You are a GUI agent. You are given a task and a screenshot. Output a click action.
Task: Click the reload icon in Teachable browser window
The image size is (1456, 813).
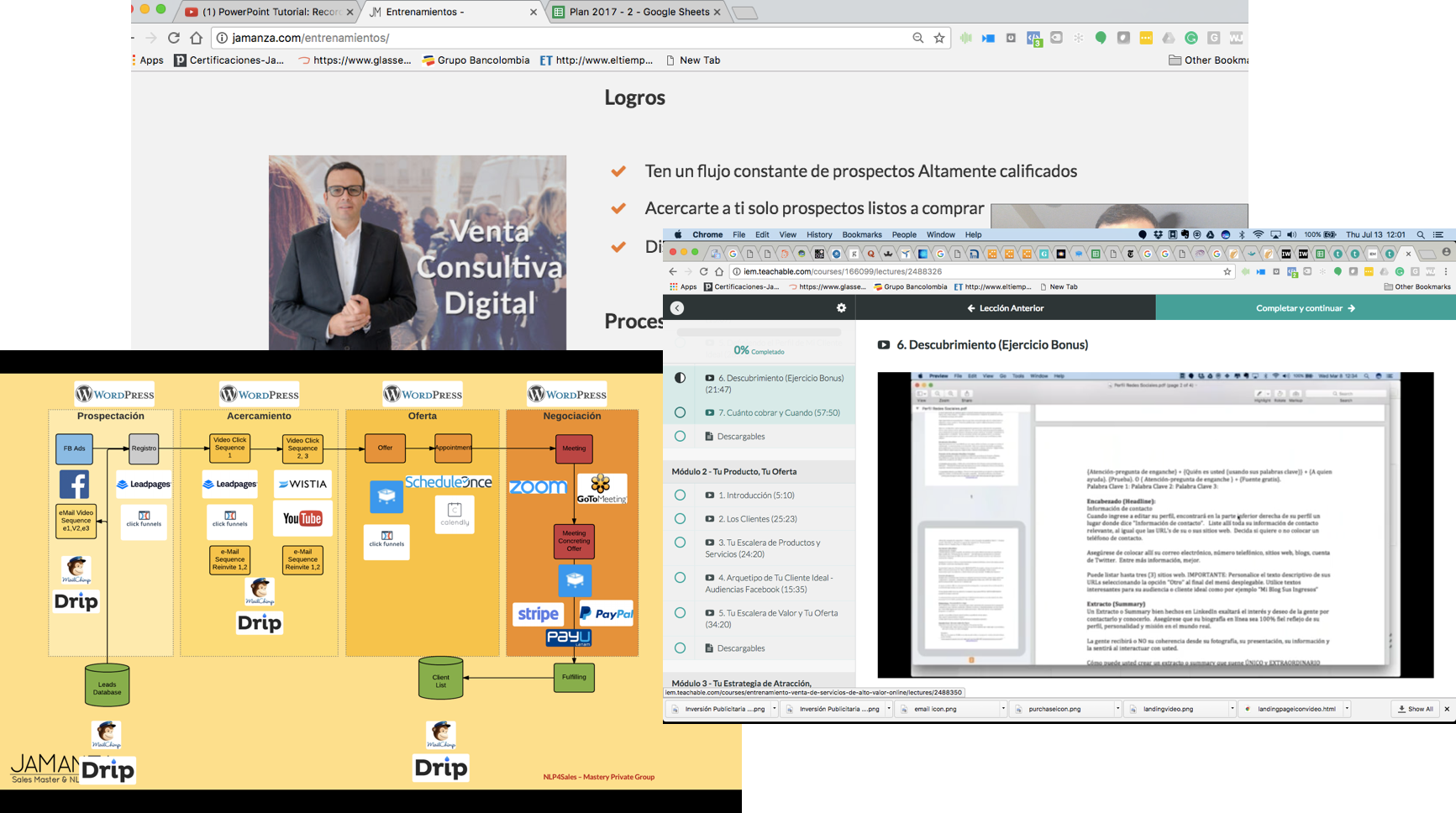pos(703,272)
